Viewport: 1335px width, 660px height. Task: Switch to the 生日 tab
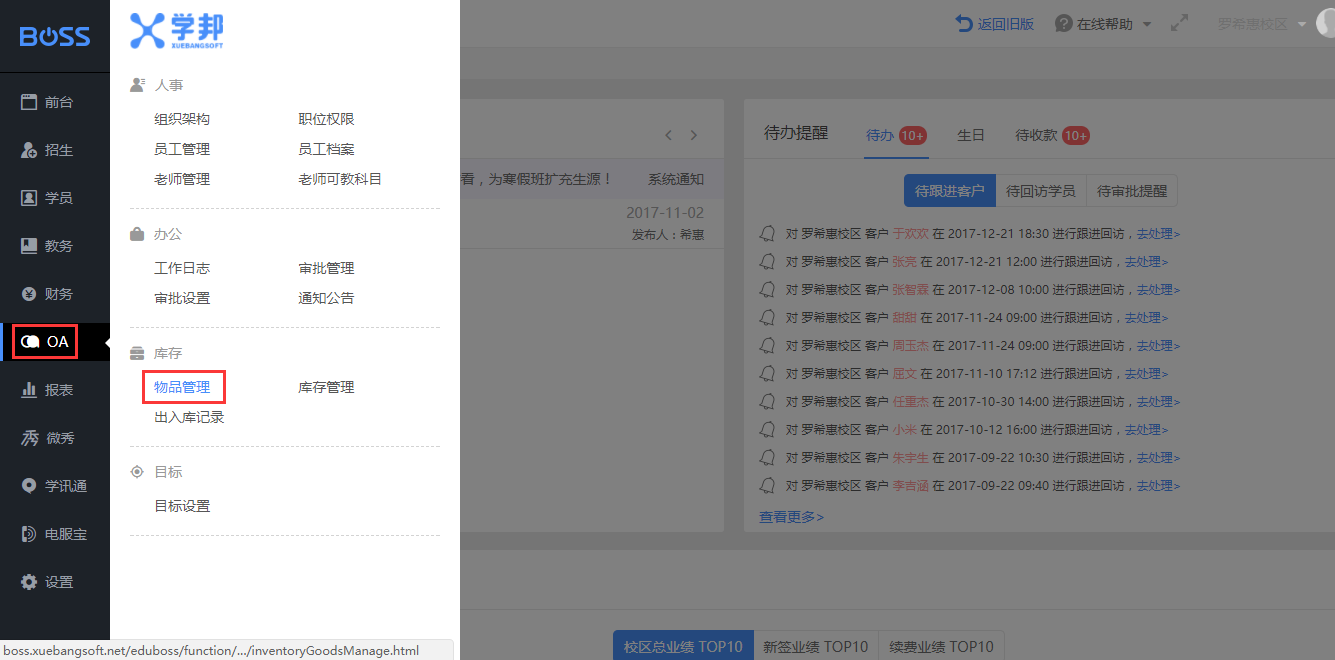971,135
